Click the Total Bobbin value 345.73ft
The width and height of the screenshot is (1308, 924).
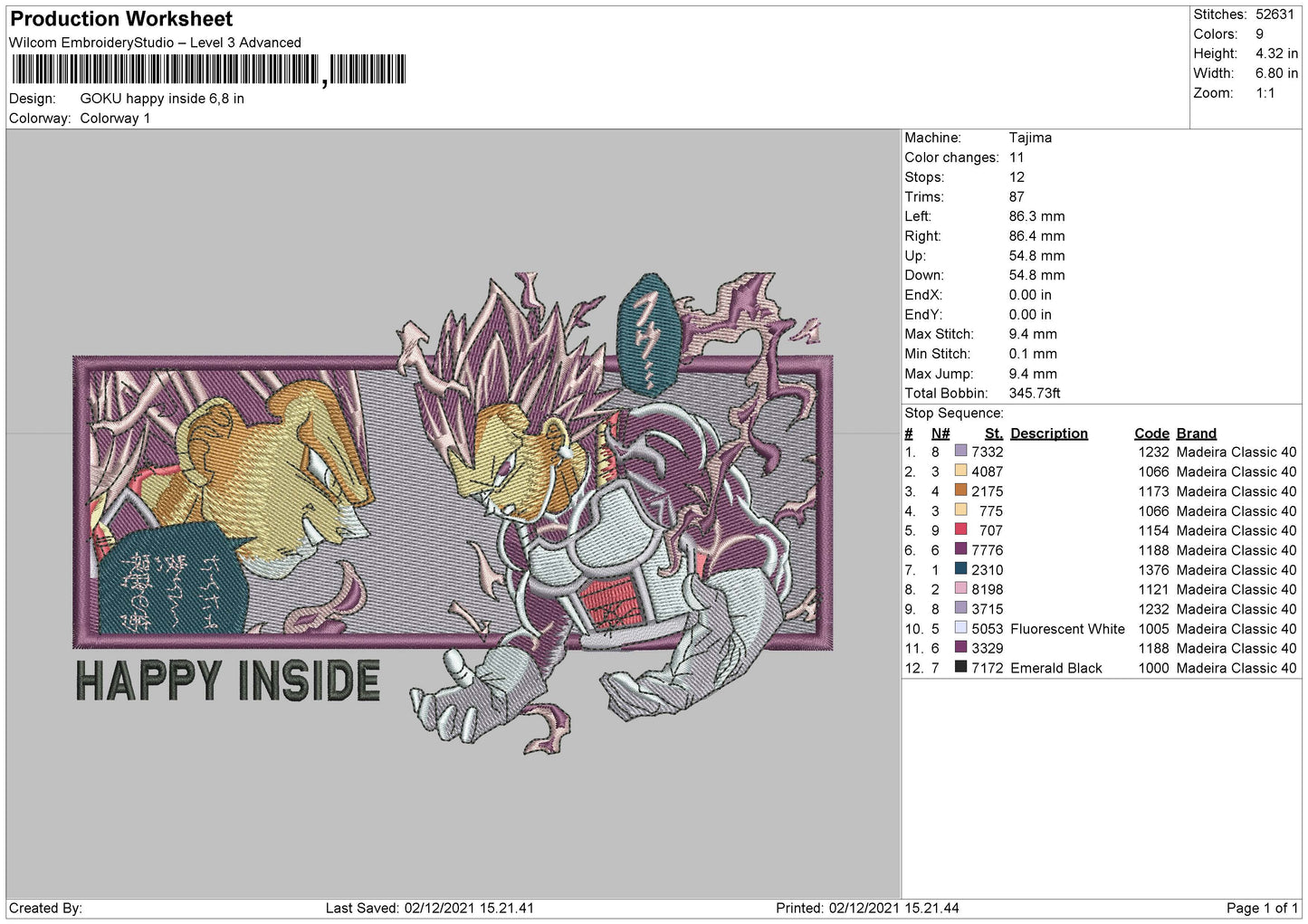(1035, 394)
